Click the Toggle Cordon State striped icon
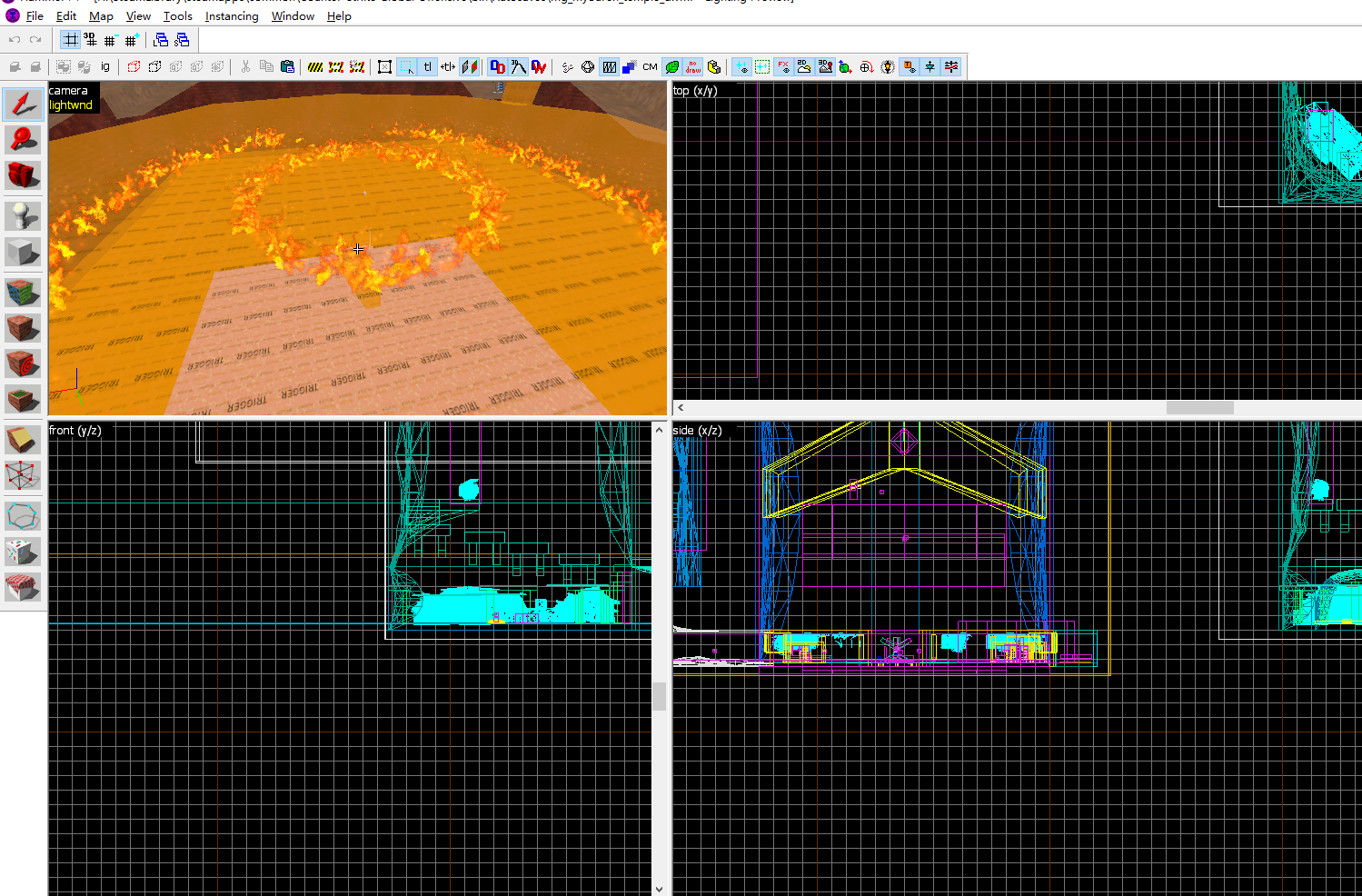 tap(315, 66)
